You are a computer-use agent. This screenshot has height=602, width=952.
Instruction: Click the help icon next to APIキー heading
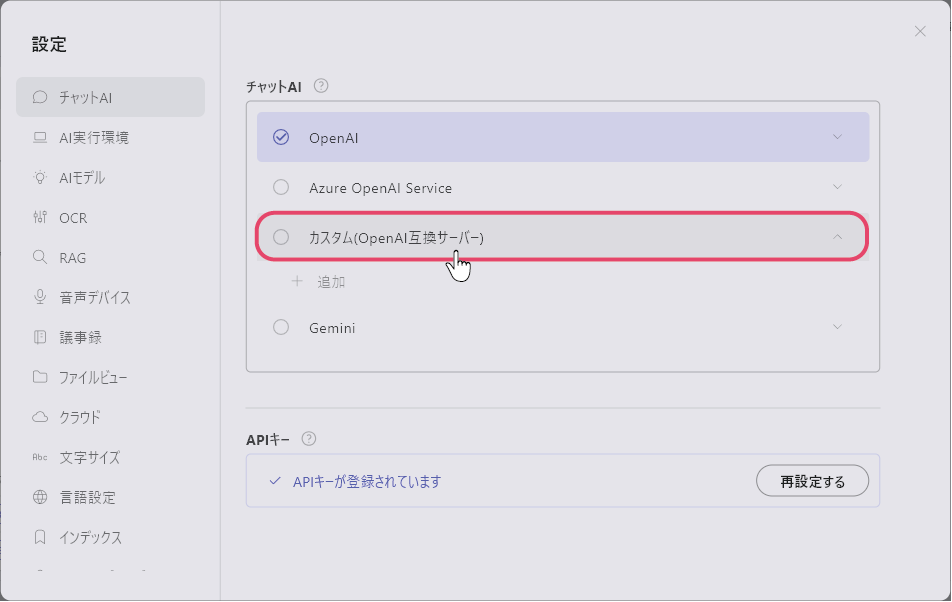coord(309,438)
